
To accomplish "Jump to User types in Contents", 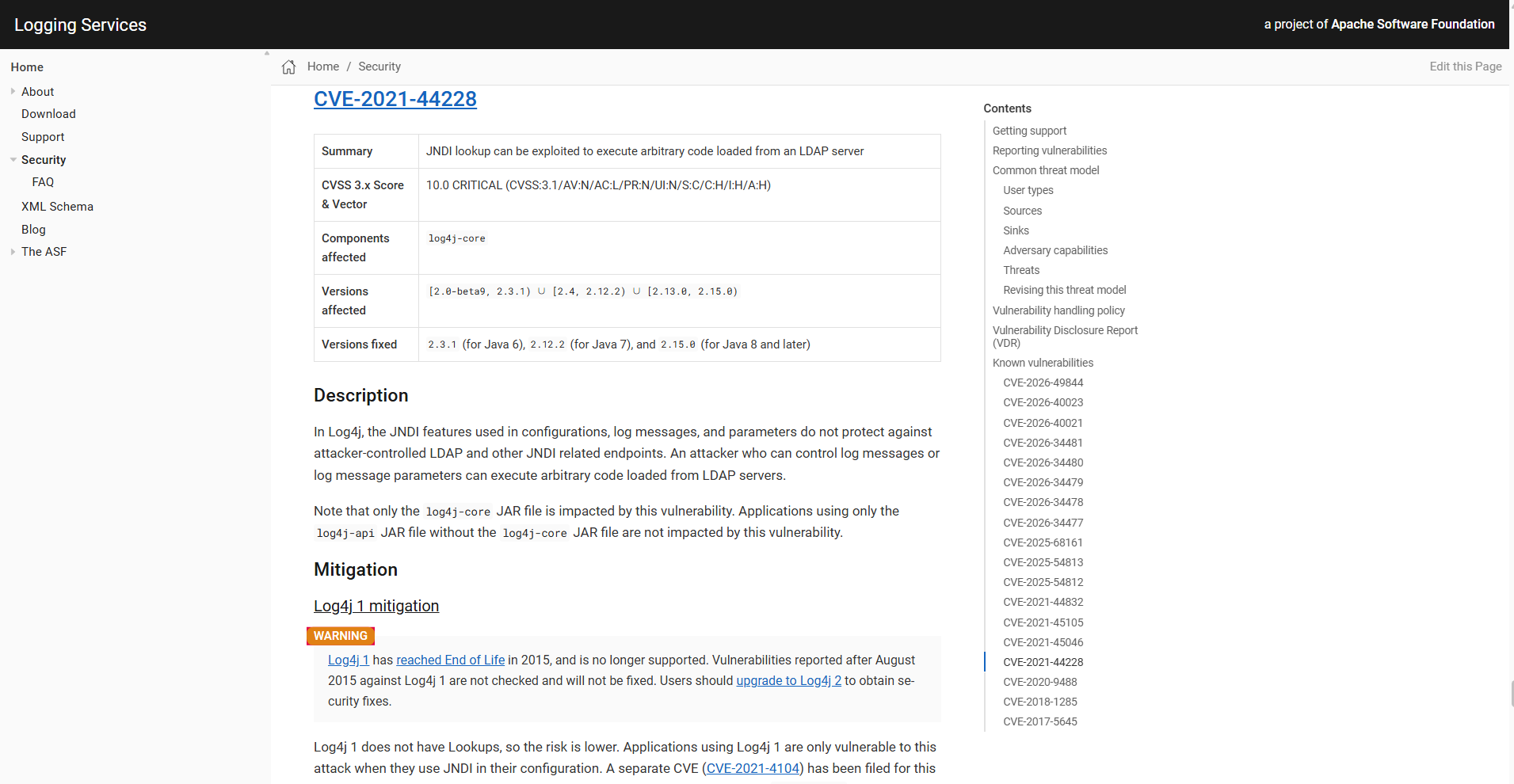I will (x=1028, y=190).
